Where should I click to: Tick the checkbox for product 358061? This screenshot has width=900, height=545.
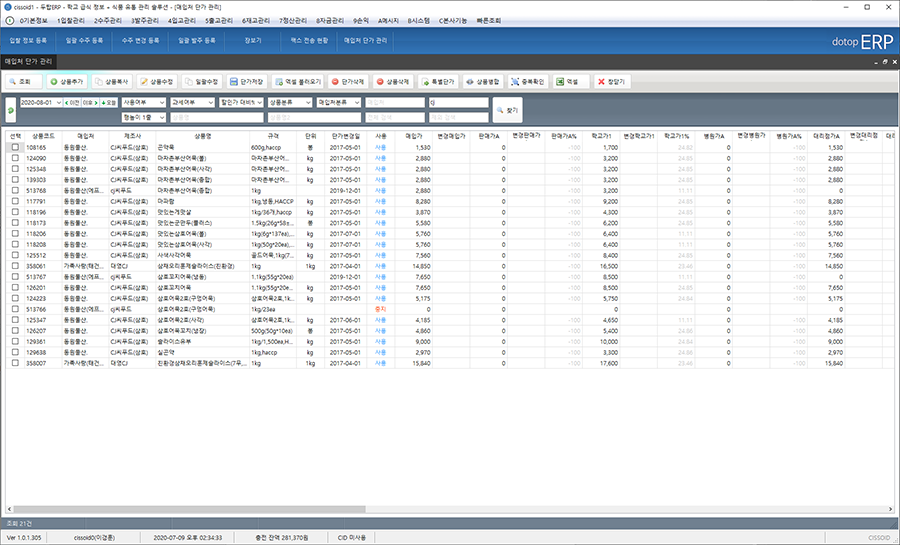15,267
